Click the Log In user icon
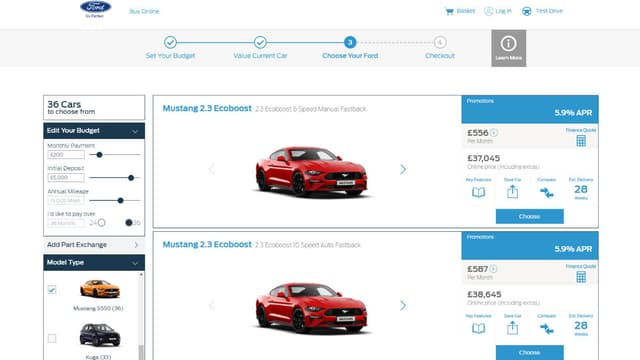Screen dimensions: 640x360 click(x=489, y=11)
